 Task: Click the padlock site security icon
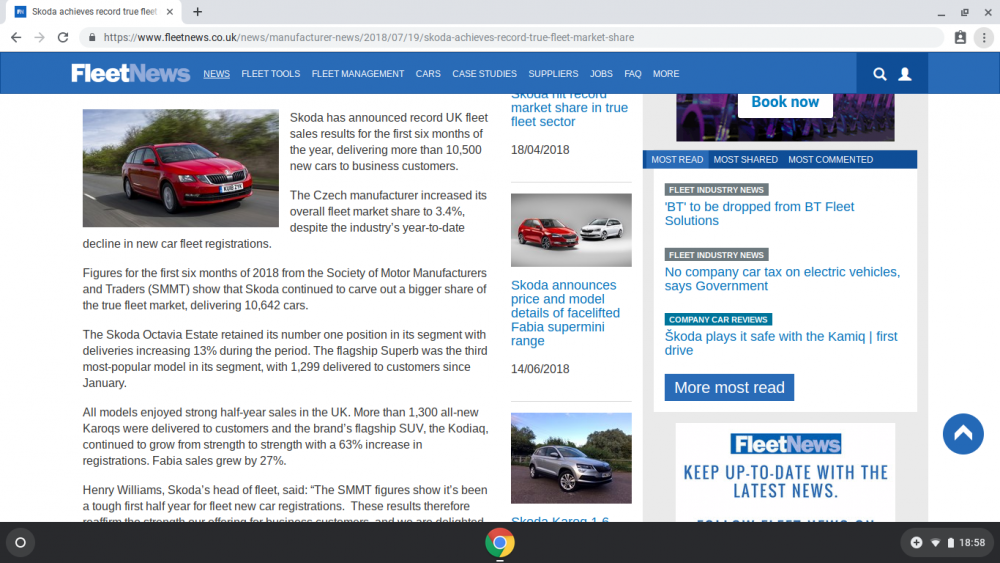click(92, 38)
